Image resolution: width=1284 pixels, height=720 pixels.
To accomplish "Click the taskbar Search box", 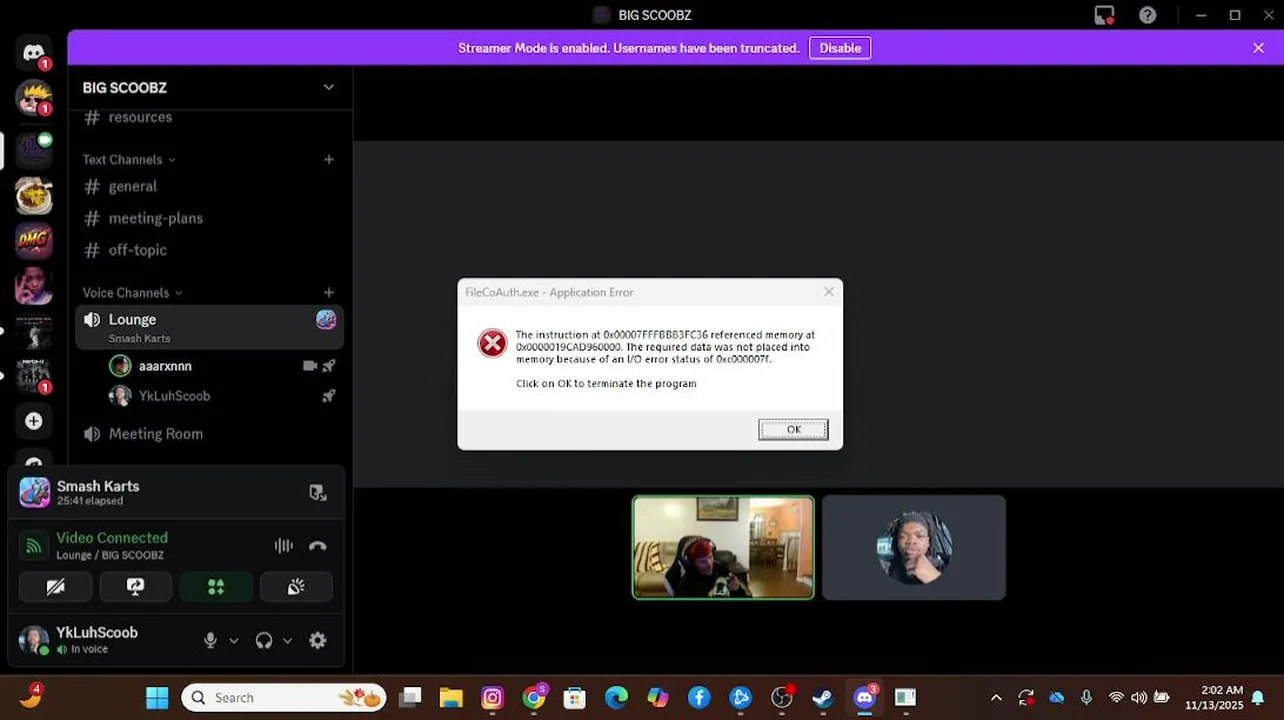I will click(284, 697).
